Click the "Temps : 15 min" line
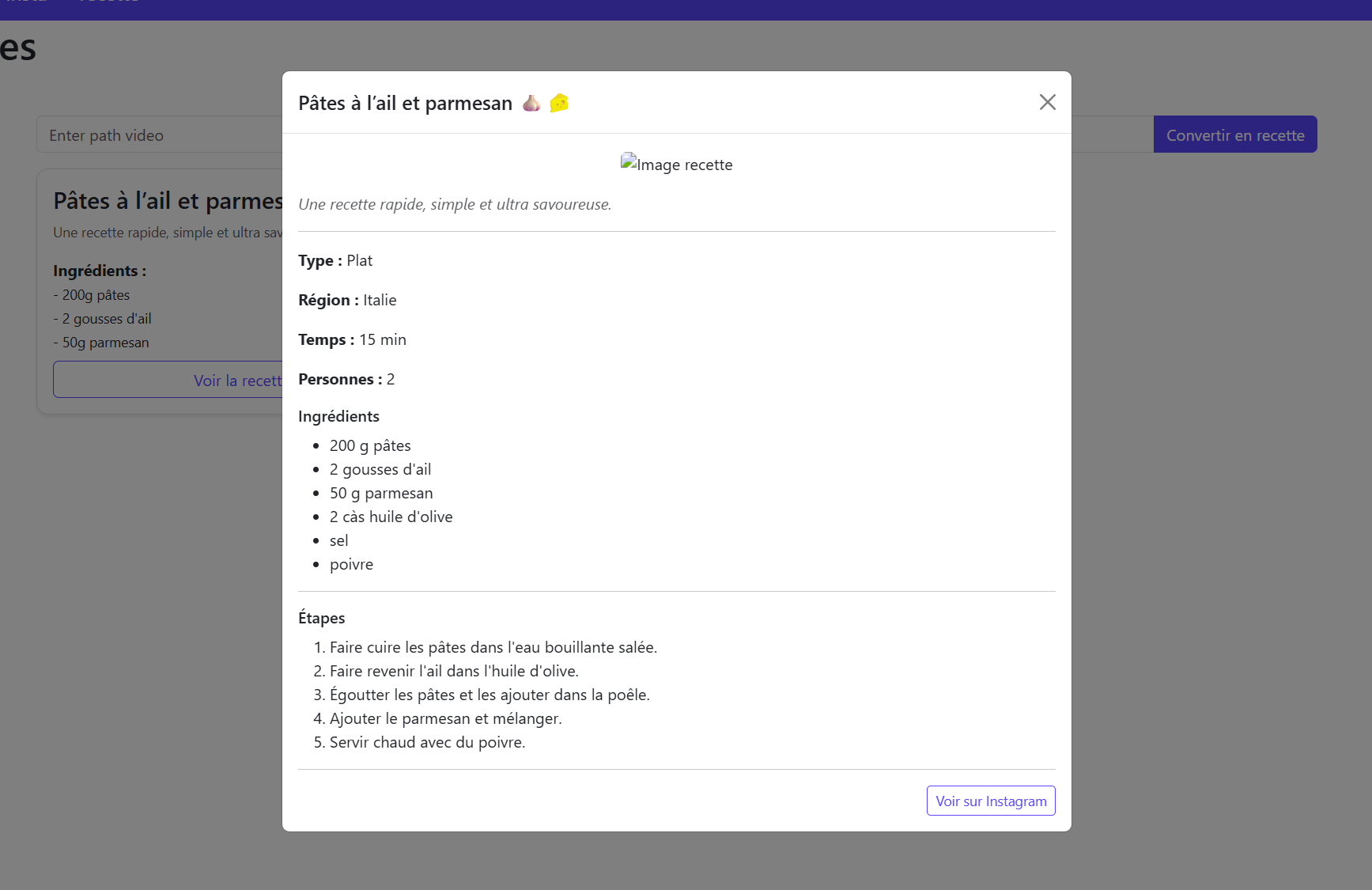 (x=352, y=339)
